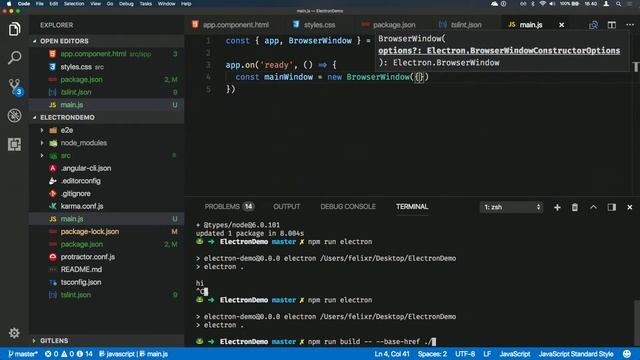Close the terminal panel
The image size is (640, 360).
tap(629, 207)
